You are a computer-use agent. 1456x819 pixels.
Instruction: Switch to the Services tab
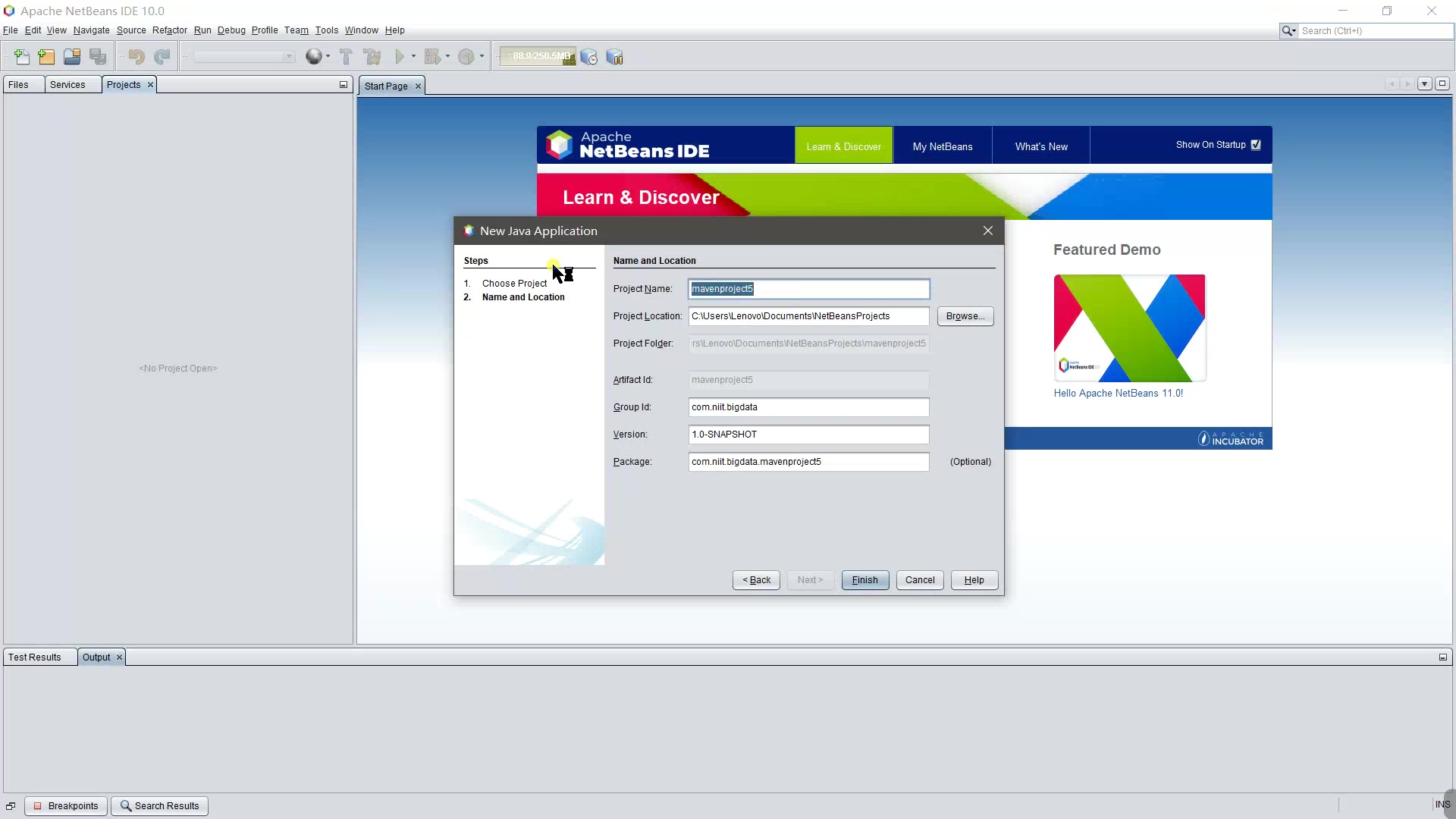(x=67, y=85)
